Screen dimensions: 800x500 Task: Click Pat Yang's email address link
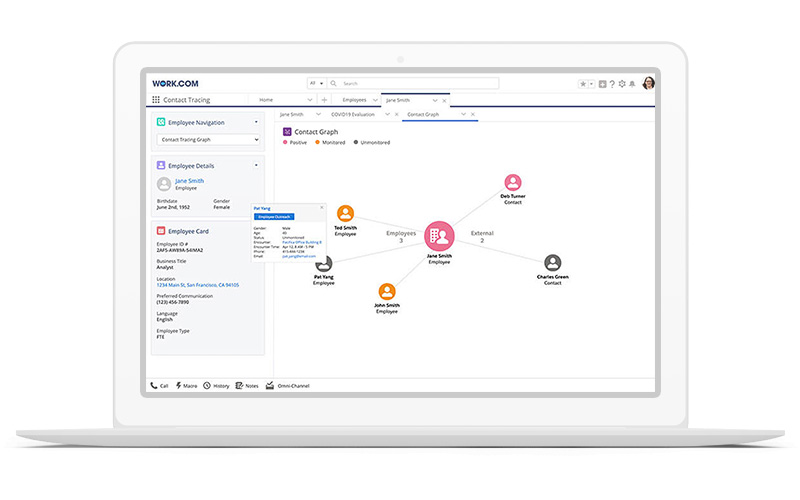tap(299, 256)
